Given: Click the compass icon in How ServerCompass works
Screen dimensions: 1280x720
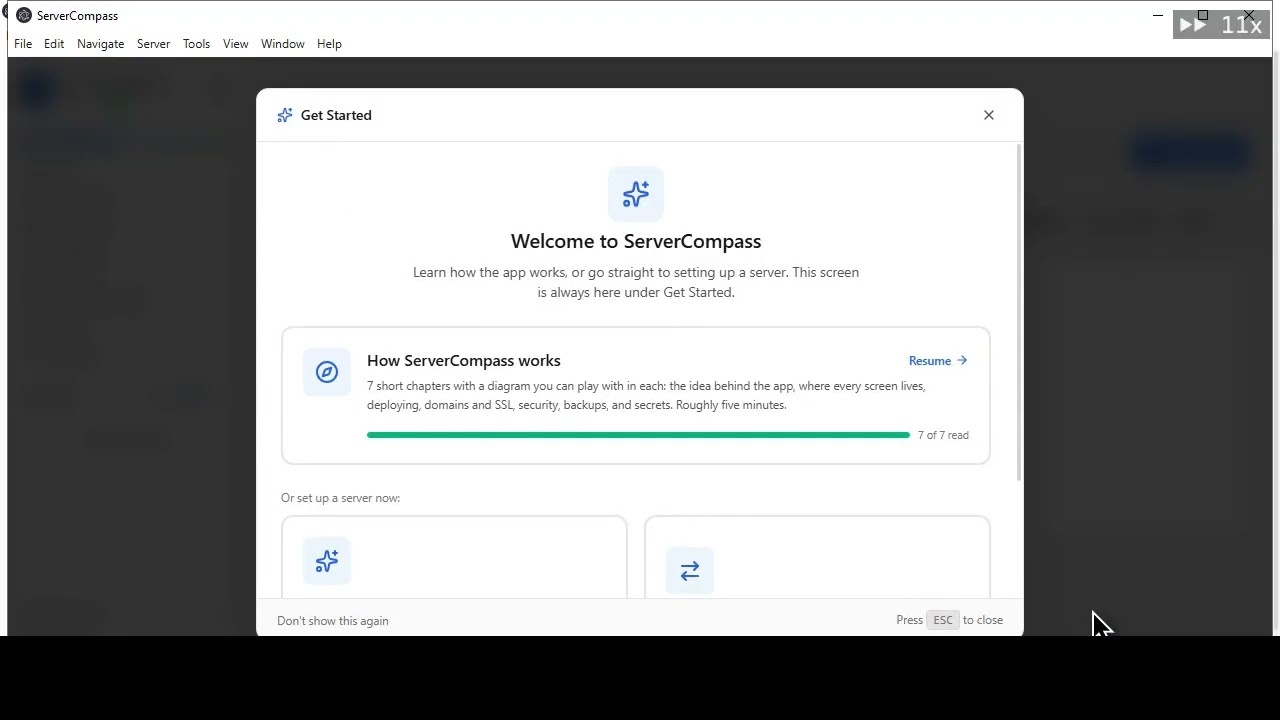Looking at the screenshot, I should point(327,372).
